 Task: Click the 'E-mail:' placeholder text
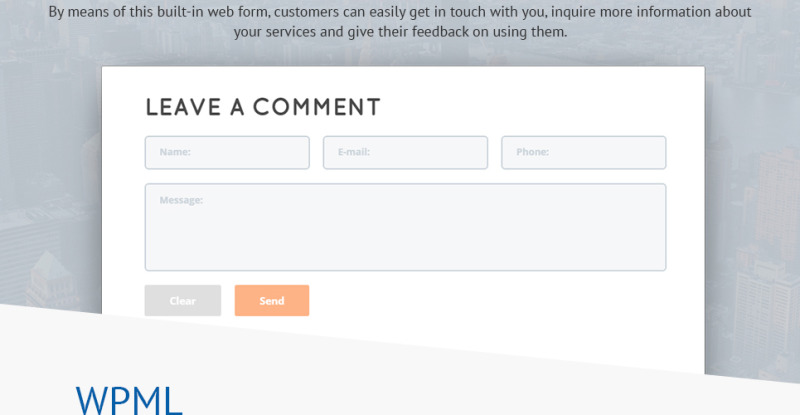click(x=354, y=152)
